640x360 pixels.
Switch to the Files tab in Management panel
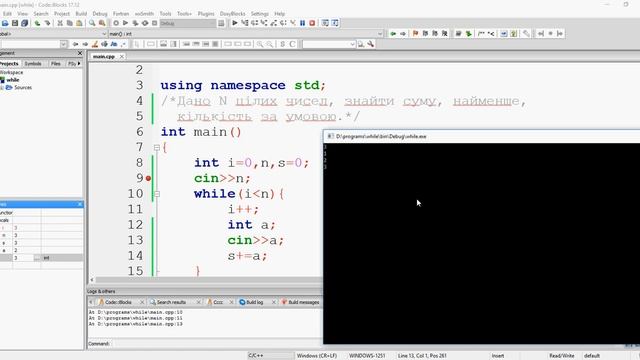tap(56, 64)
